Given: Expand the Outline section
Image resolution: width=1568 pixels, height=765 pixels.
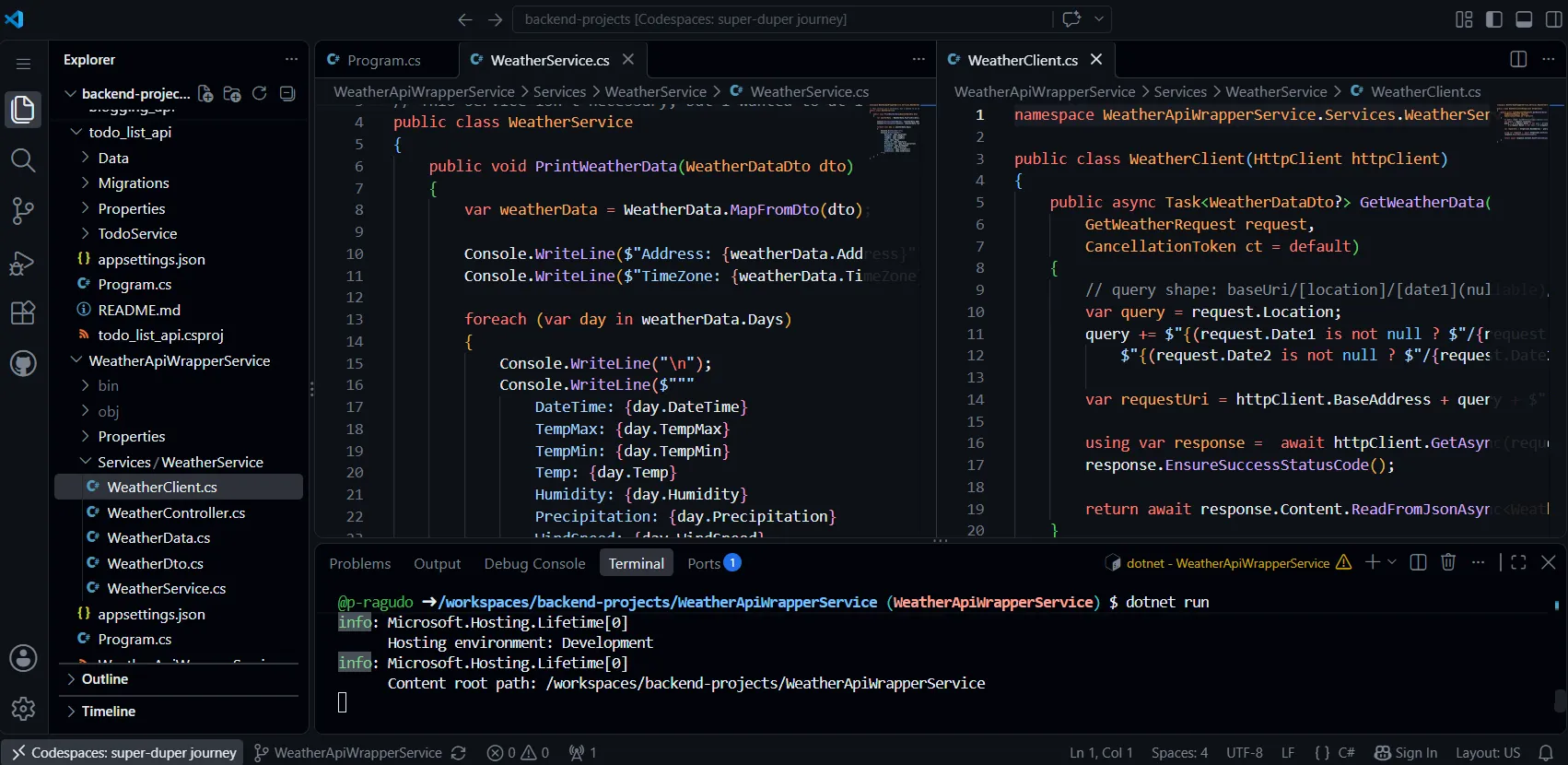Looking at the screenshot, I should pyautogui.click(x=179, y=679).
